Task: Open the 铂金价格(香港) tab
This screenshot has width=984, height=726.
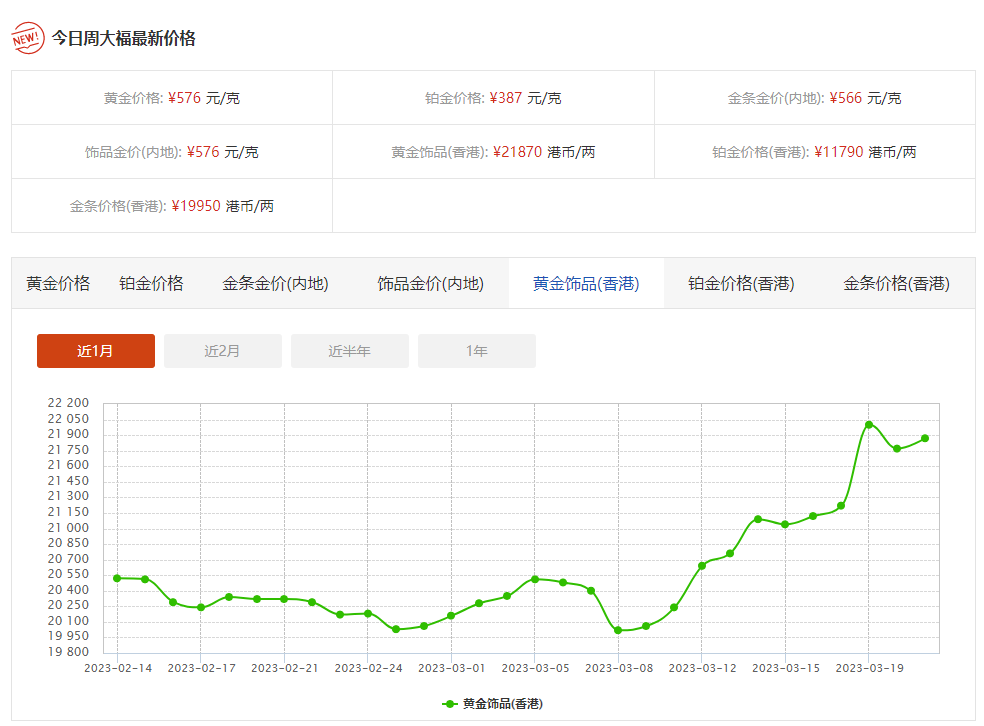Action: [x=739, y=283]
